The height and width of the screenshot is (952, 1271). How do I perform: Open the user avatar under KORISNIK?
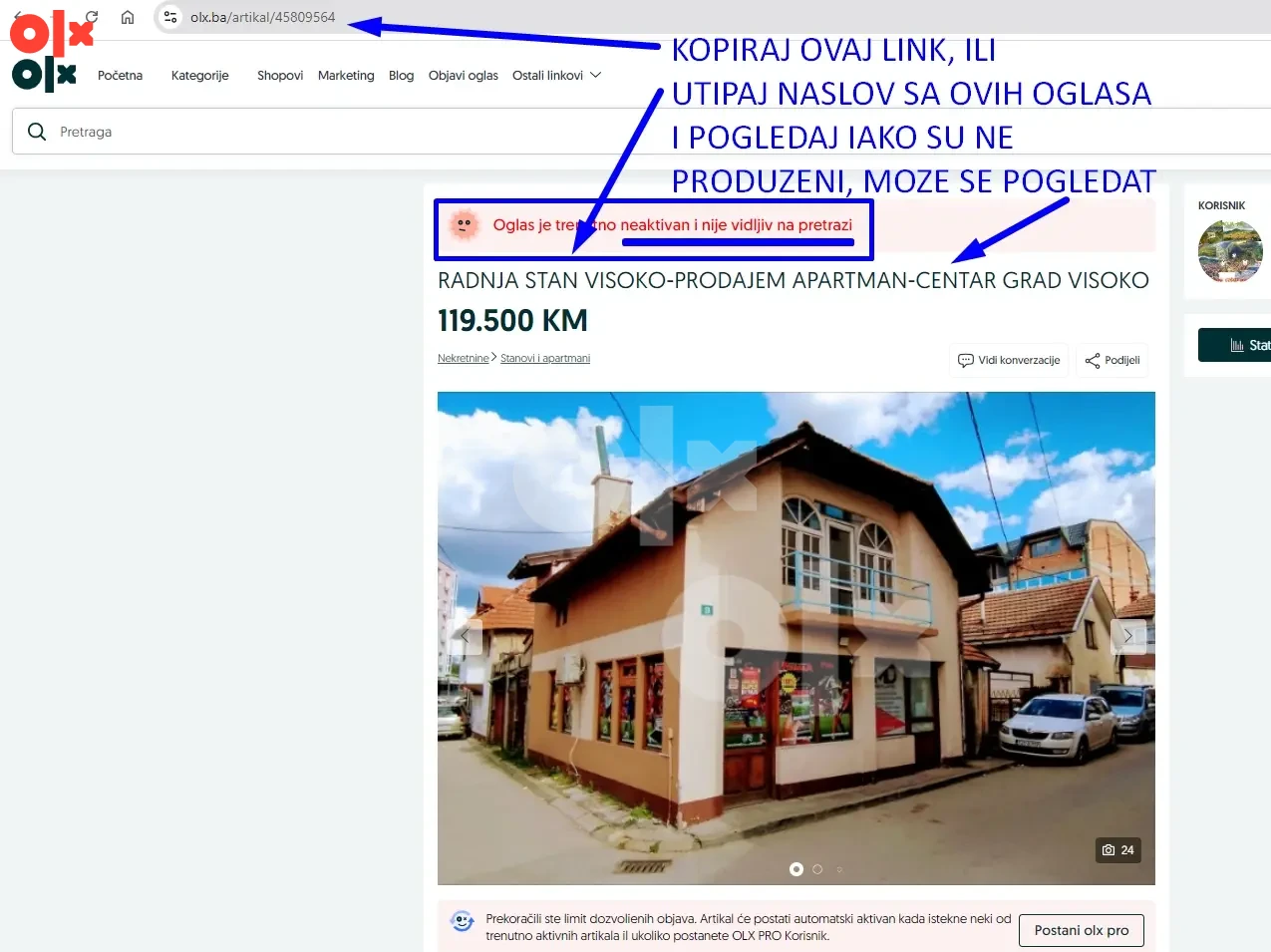tap(1230, 252)
